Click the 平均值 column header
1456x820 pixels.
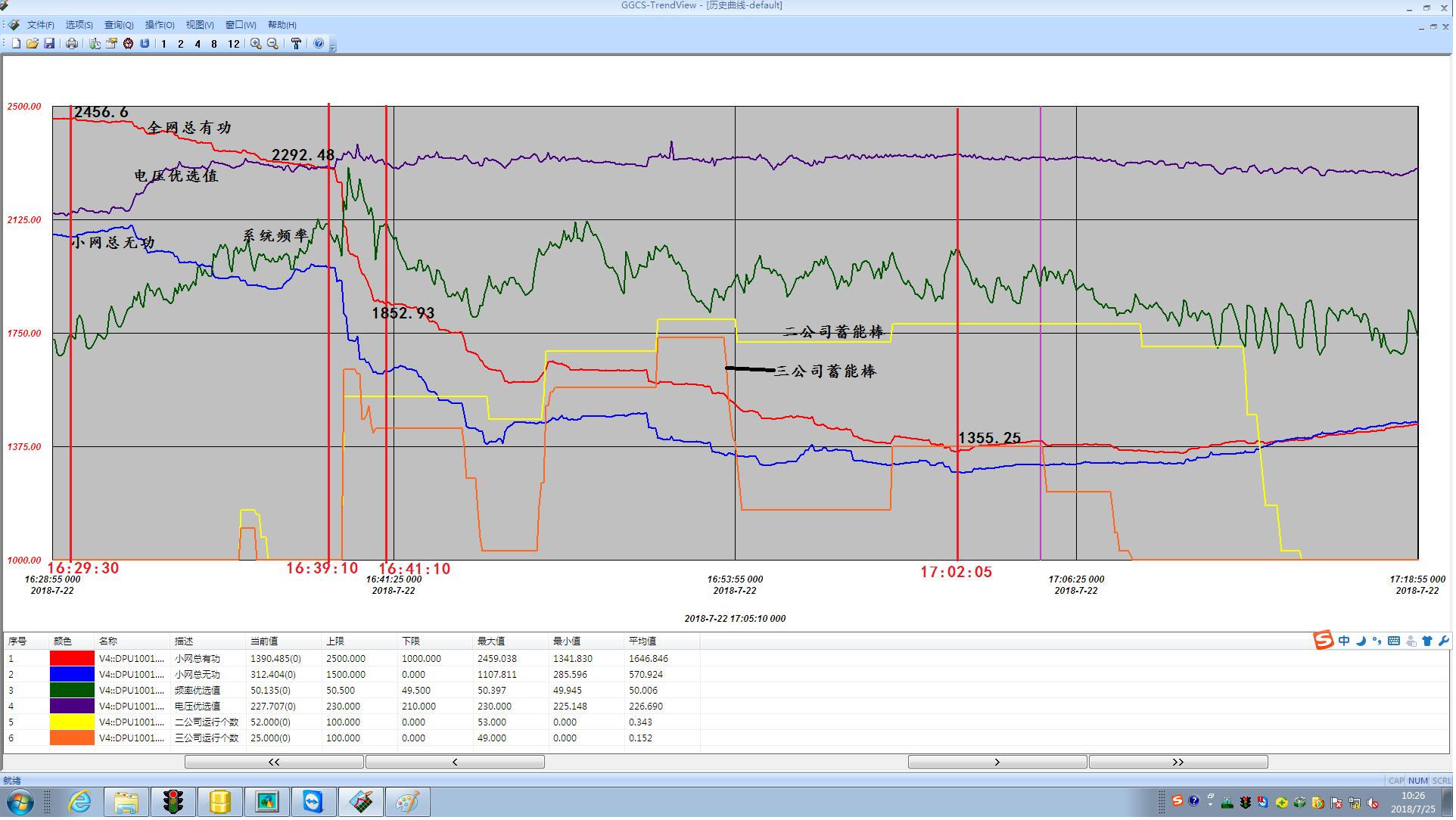coord(662,641)
